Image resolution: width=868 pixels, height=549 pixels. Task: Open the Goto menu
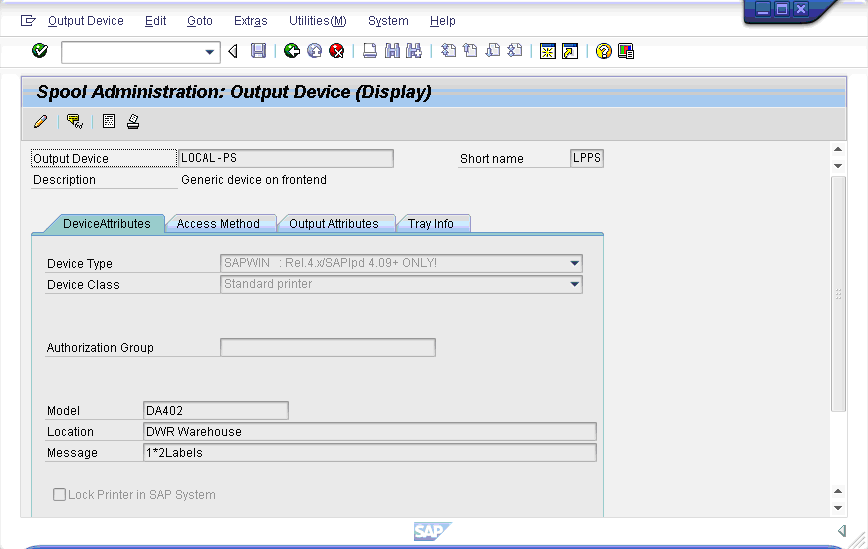click(200, 21)
